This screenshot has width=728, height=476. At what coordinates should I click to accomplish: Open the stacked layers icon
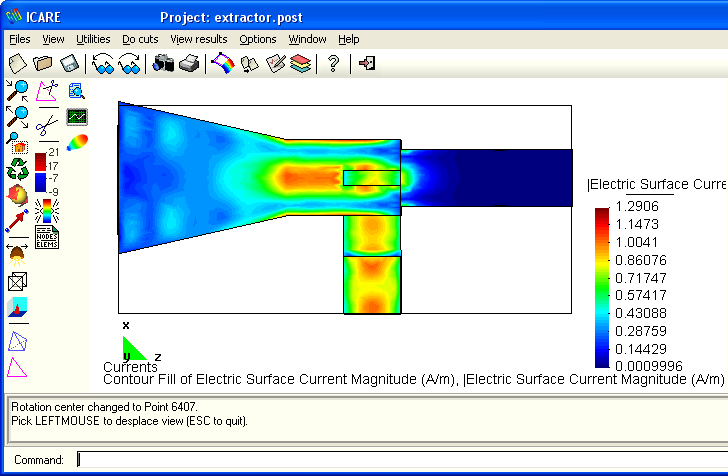pyautogui.click(x=300, y=64)
